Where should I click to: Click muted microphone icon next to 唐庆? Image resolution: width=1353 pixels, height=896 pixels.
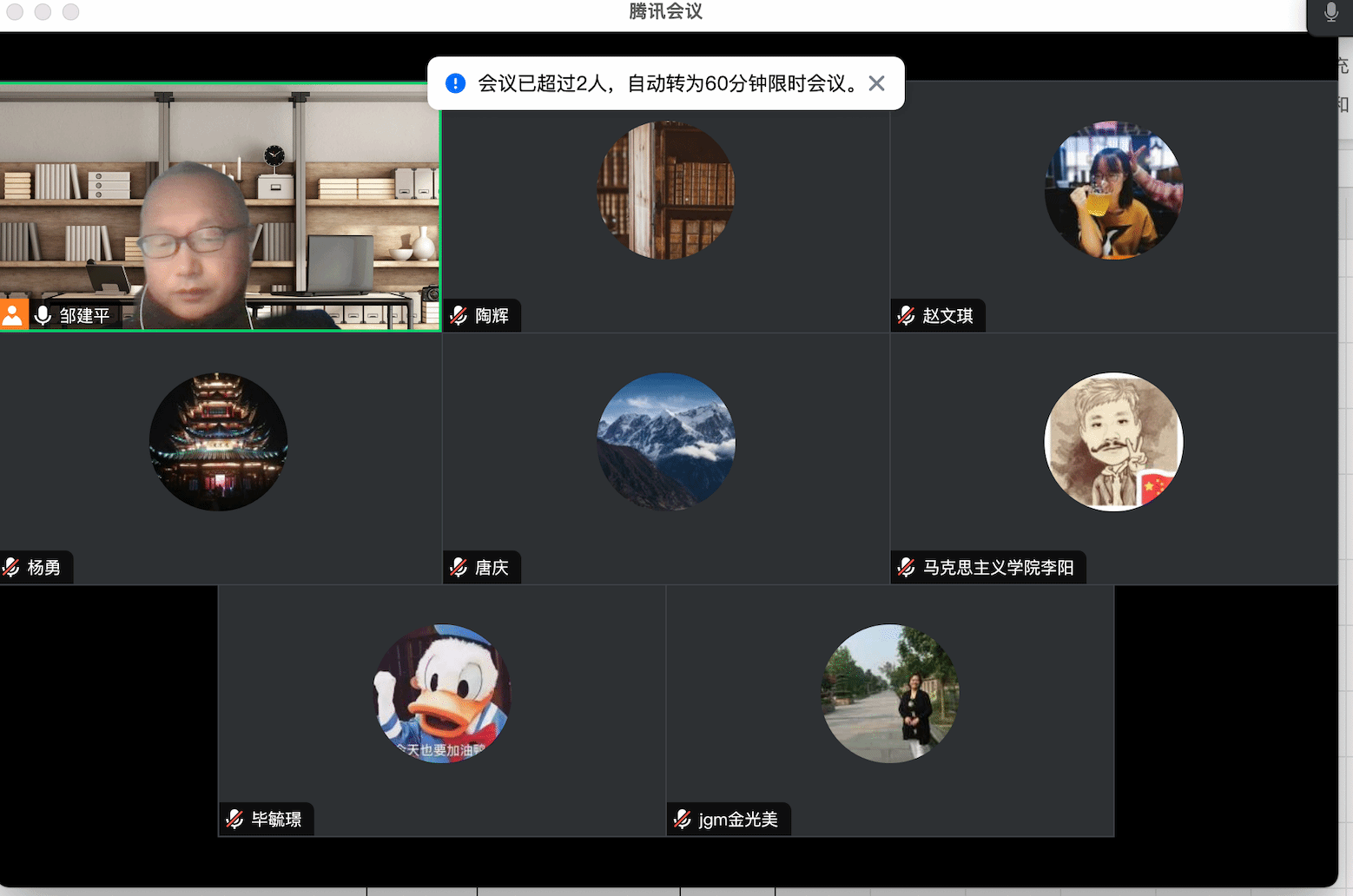pos(459,568)
